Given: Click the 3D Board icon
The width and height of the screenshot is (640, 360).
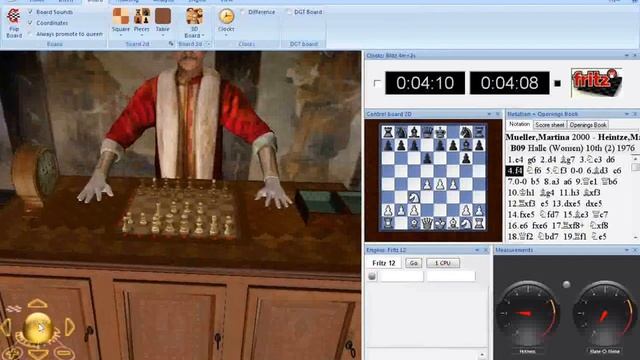Looking at the screenshot, I should click(x=194, y=16).
